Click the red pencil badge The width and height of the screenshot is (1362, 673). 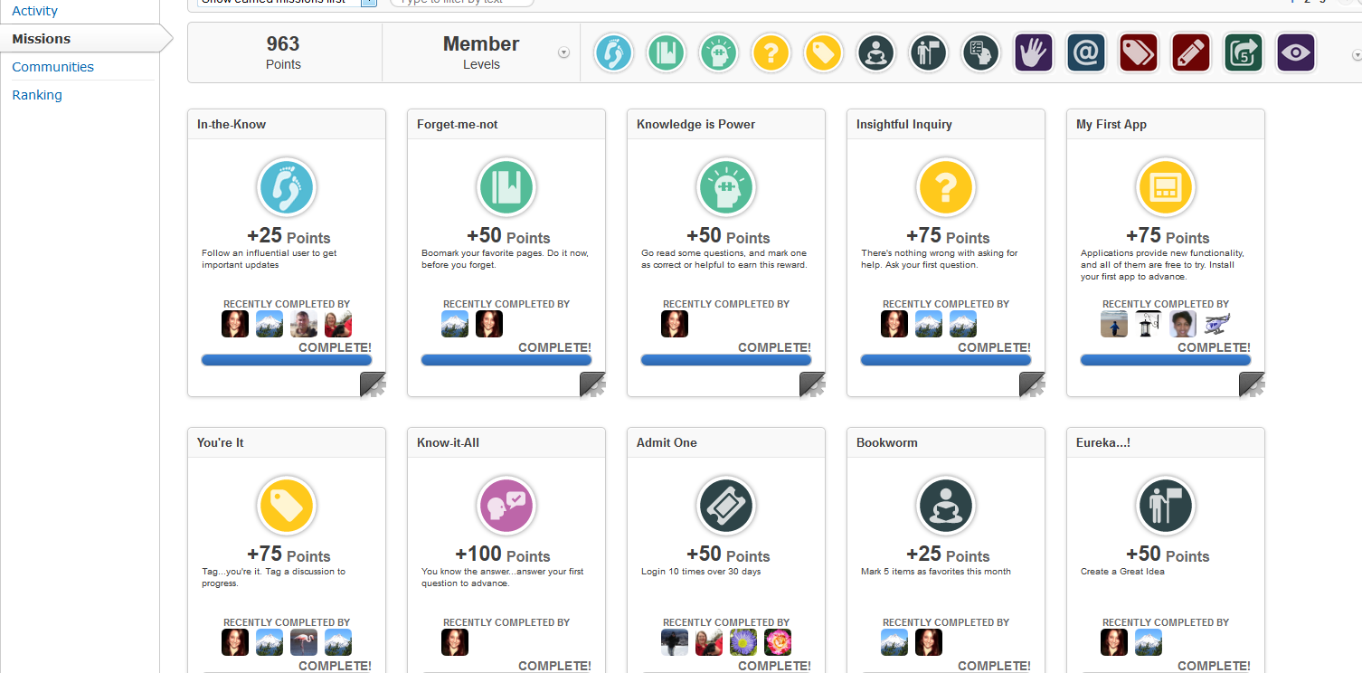click(1191, 53)
